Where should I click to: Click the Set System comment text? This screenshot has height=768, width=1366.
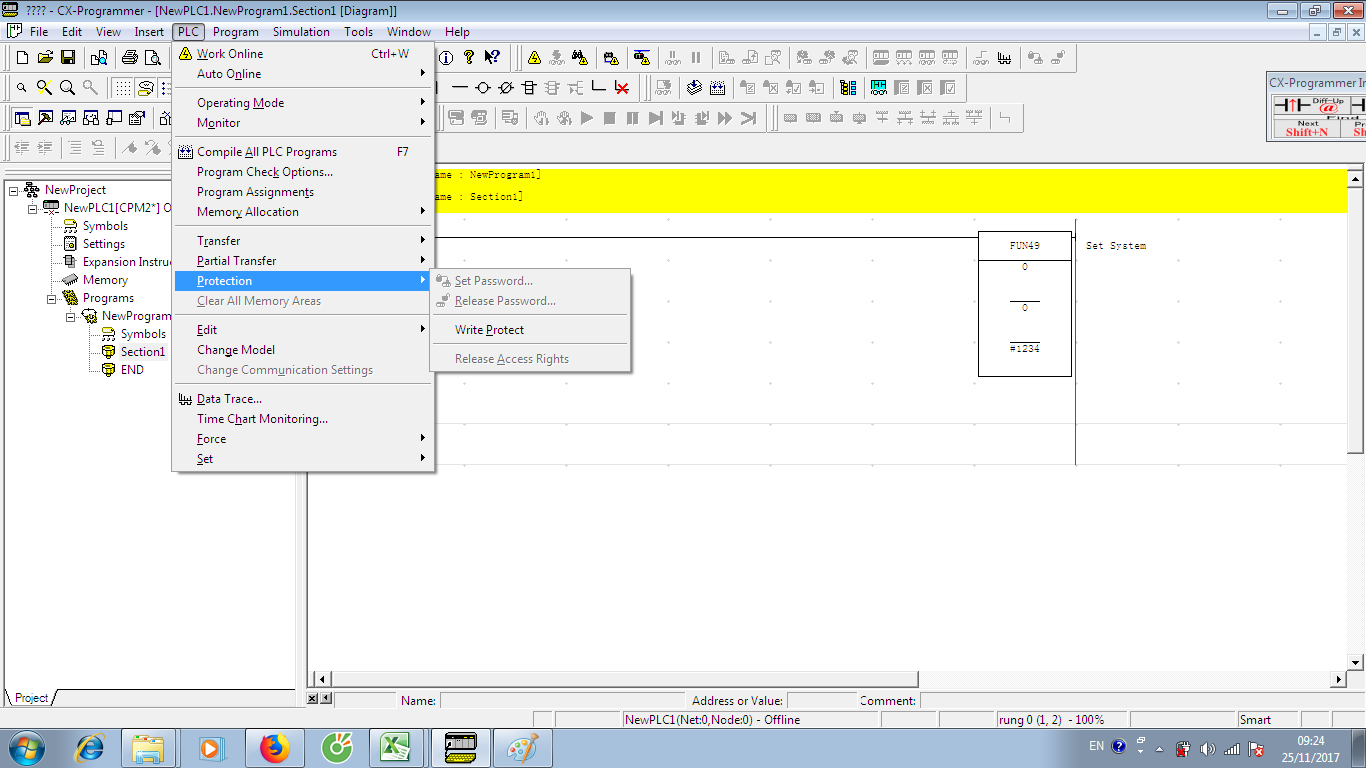click(x=1116, y=246)
